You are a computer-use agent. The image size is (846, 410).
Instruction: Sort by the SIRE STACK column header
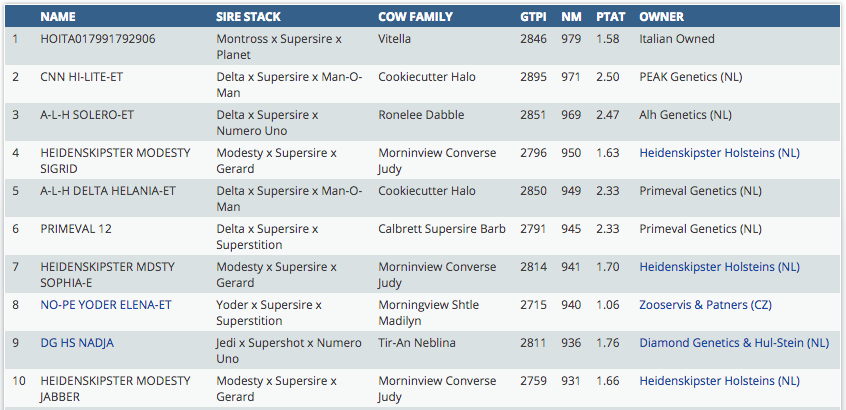point(249,17)
